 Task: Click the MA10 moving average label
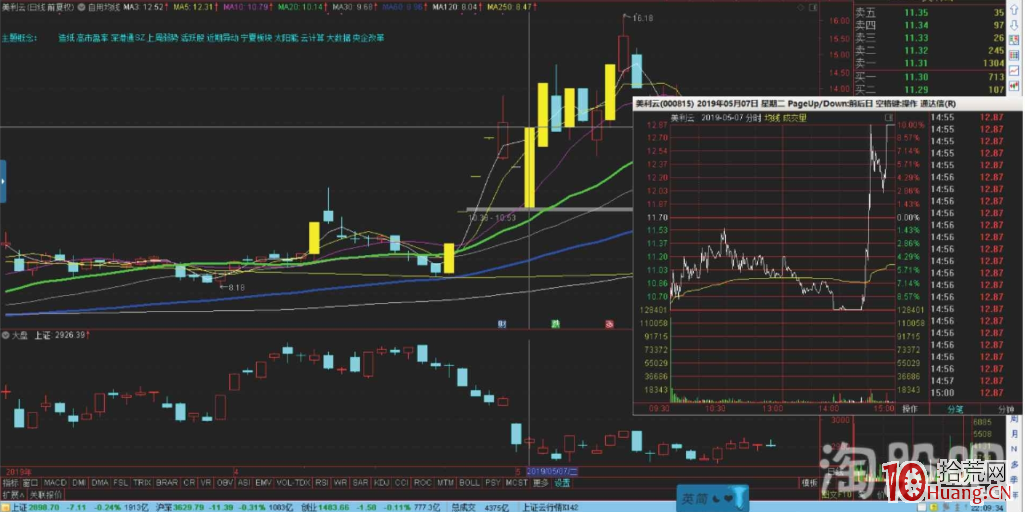(x=247, y=7)
